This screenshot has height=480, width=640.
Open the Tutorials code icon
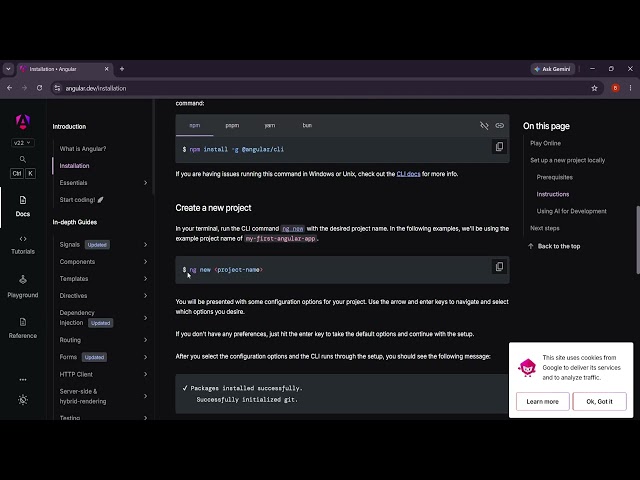(23, 239)
